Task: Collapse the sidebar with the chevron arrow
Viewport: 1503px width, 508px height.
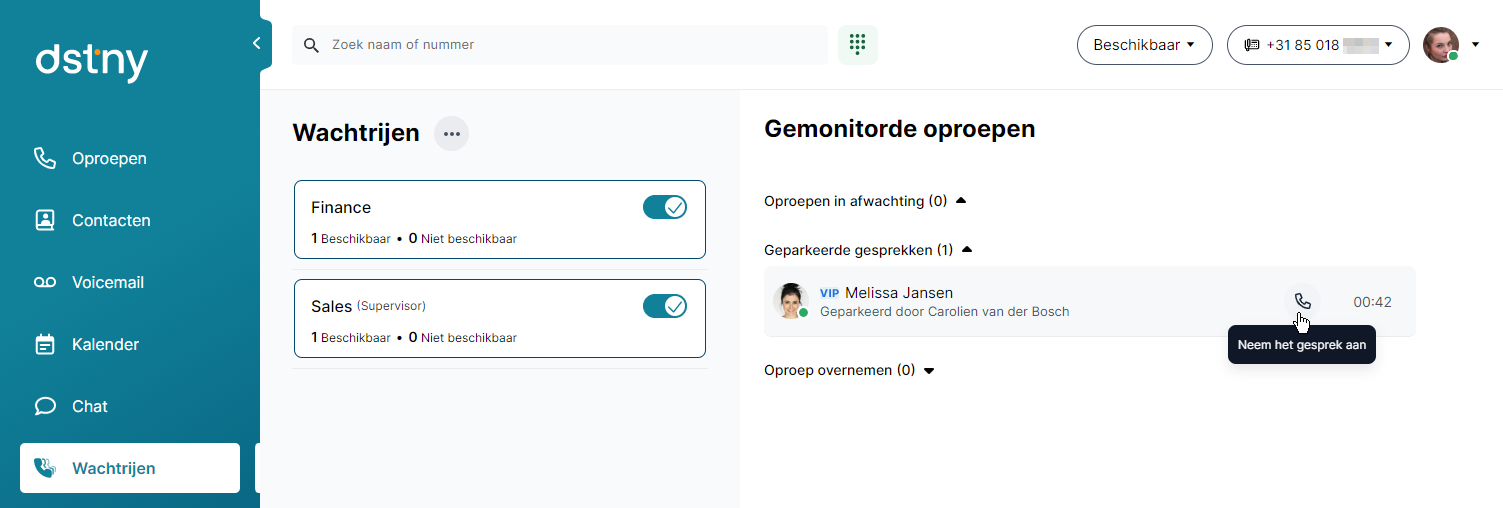Action: pos(256,44)
